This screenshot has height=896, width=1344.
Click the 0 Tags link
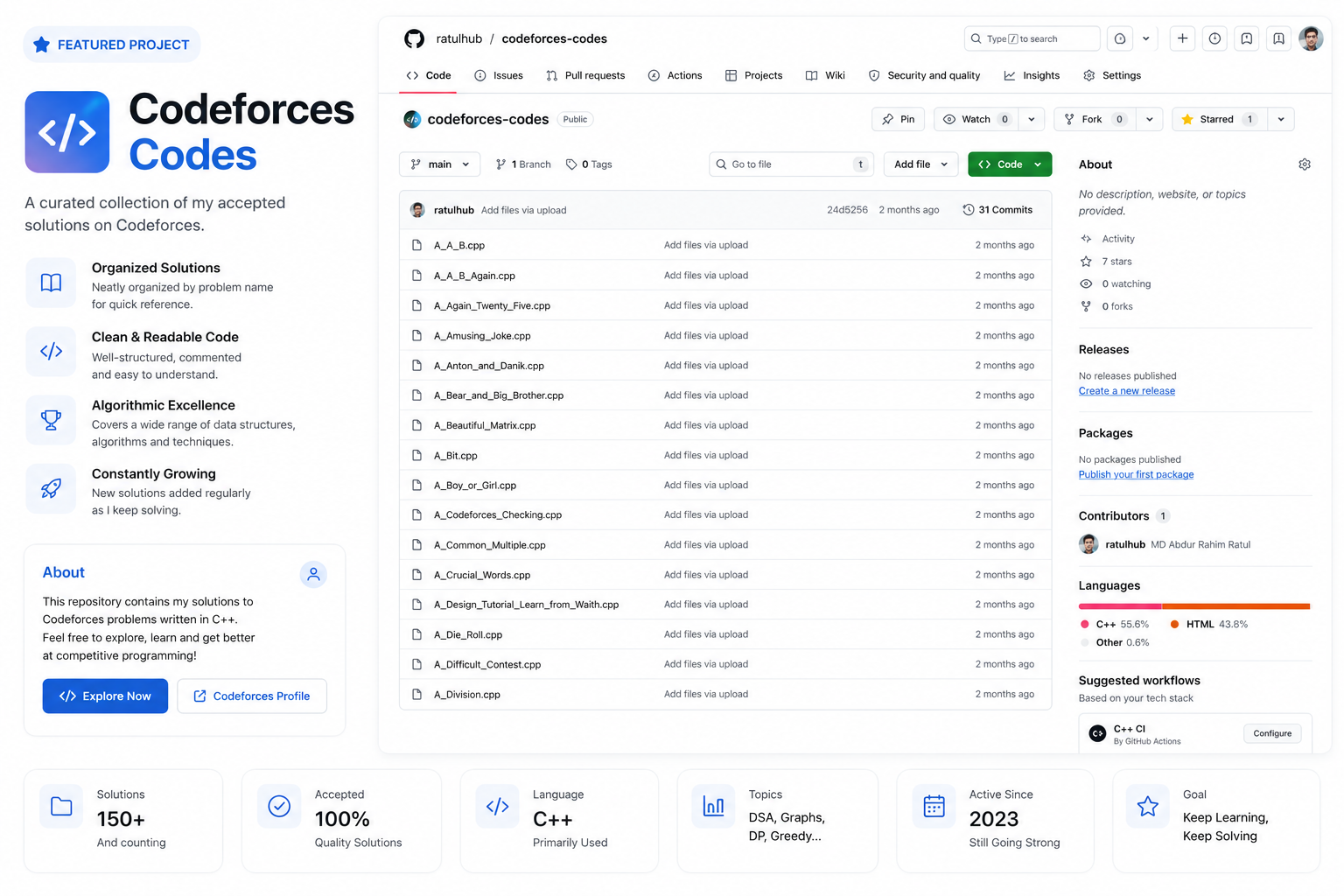tap(589, 164)
